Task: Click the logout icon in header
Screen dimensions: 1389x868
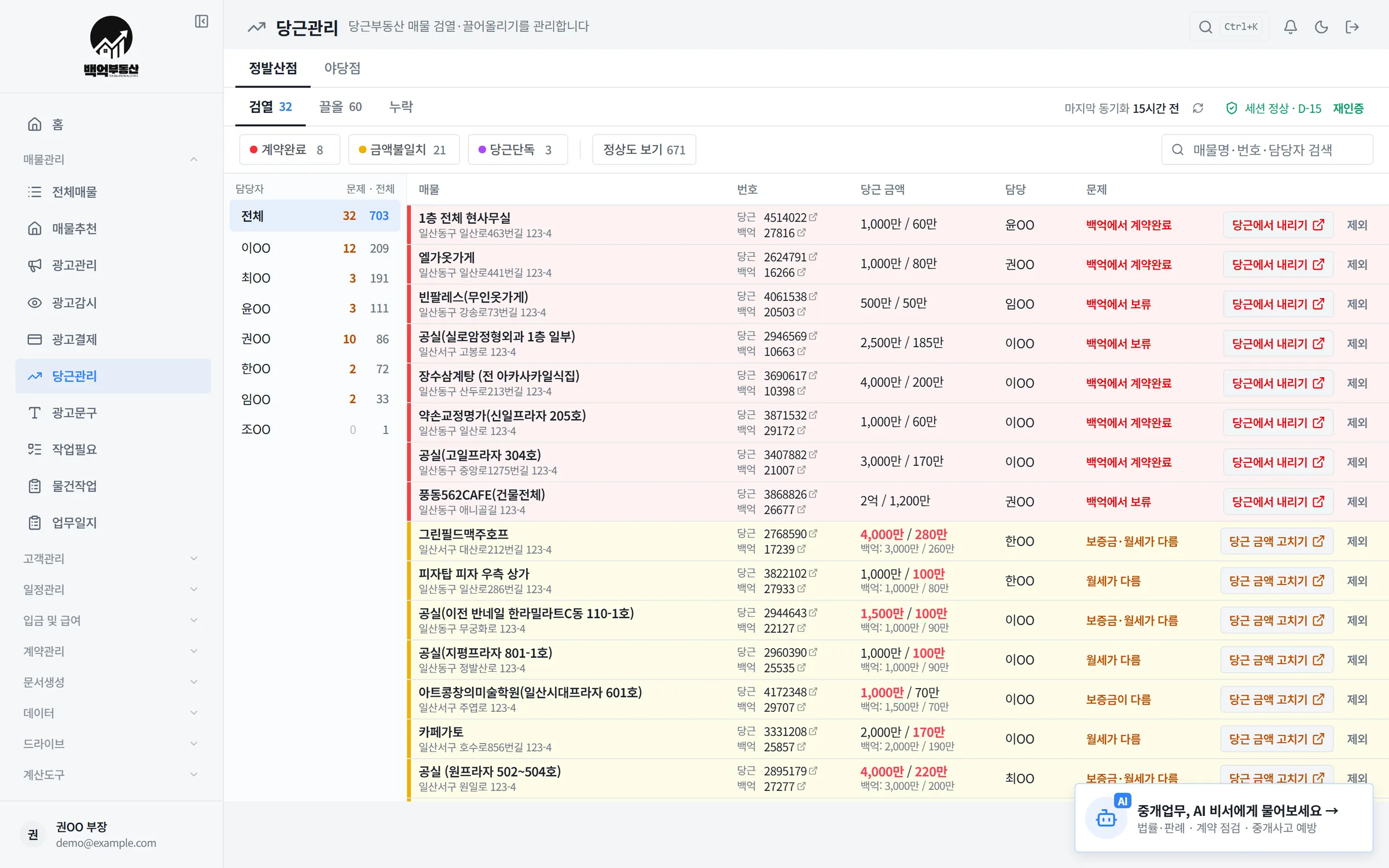Action: 1352,27
